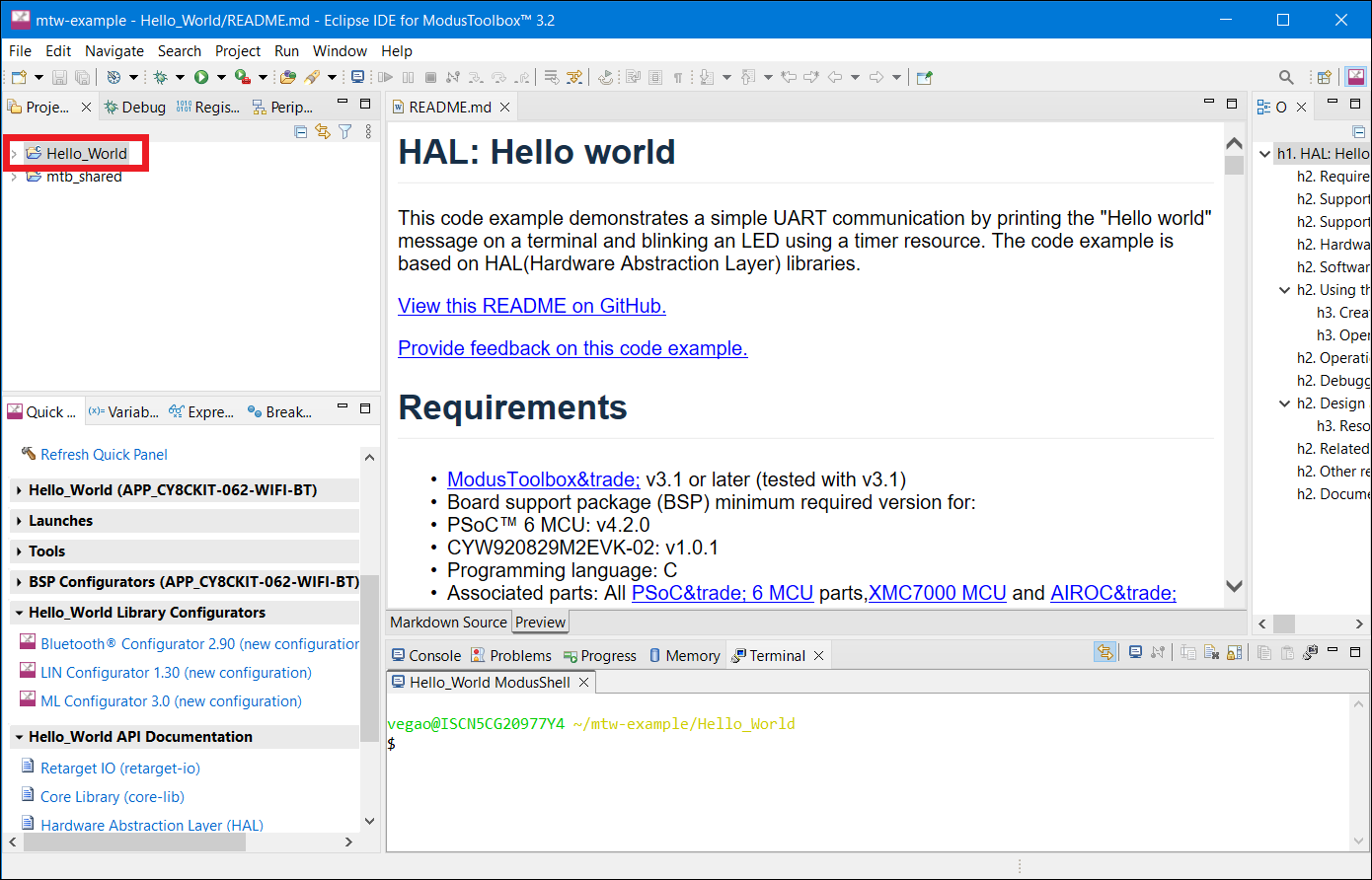Close the README.md editor tab
Screen dimensions: 1372x880
504,107
